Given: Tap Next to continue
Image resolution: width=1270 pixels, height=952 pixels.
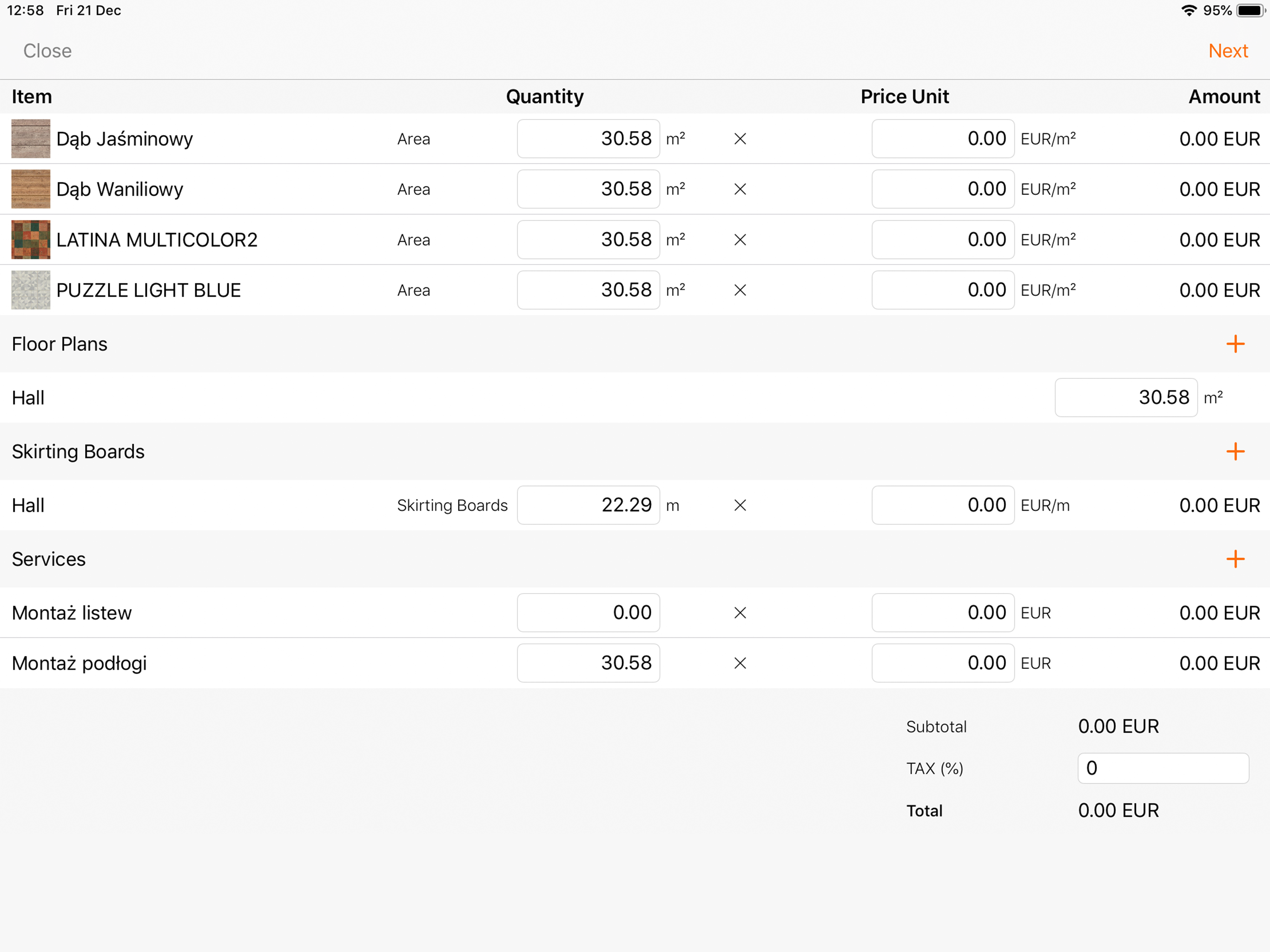Looking at the screenshot, I should click(x=1228, y=51).
